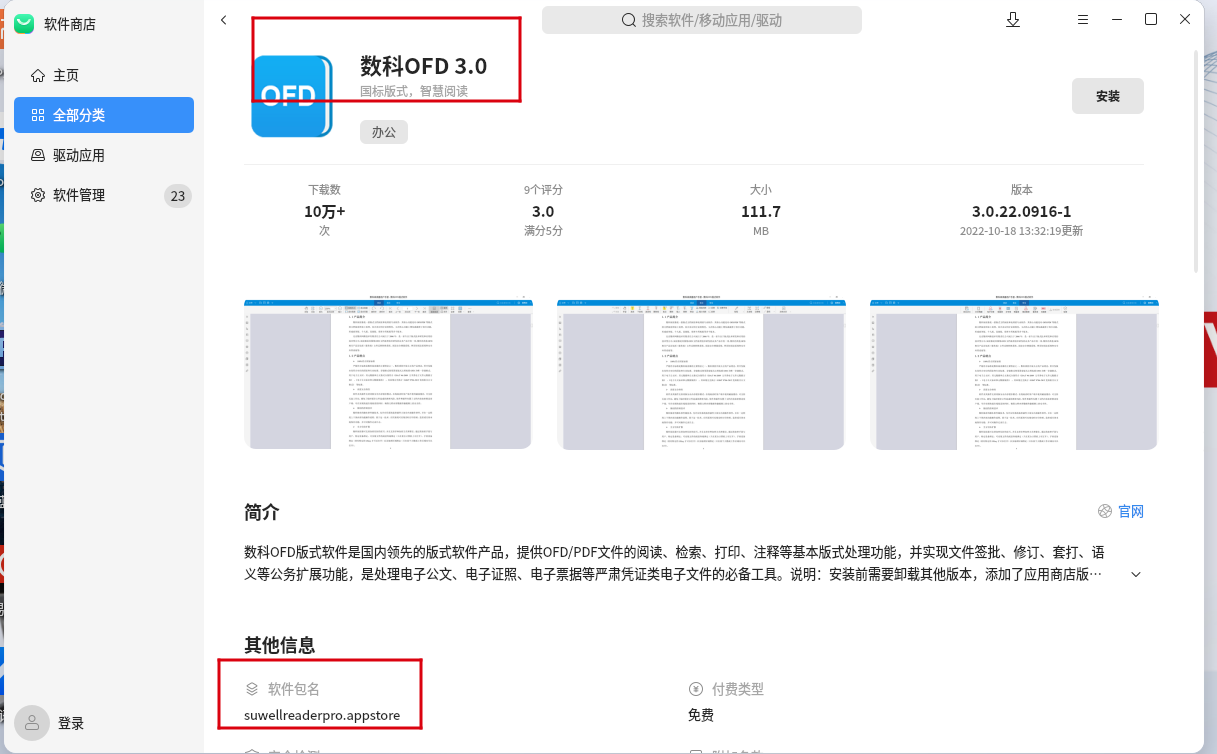The image size is (1217, 754).
Task: Click the search software input field
Action: point(711,20)
